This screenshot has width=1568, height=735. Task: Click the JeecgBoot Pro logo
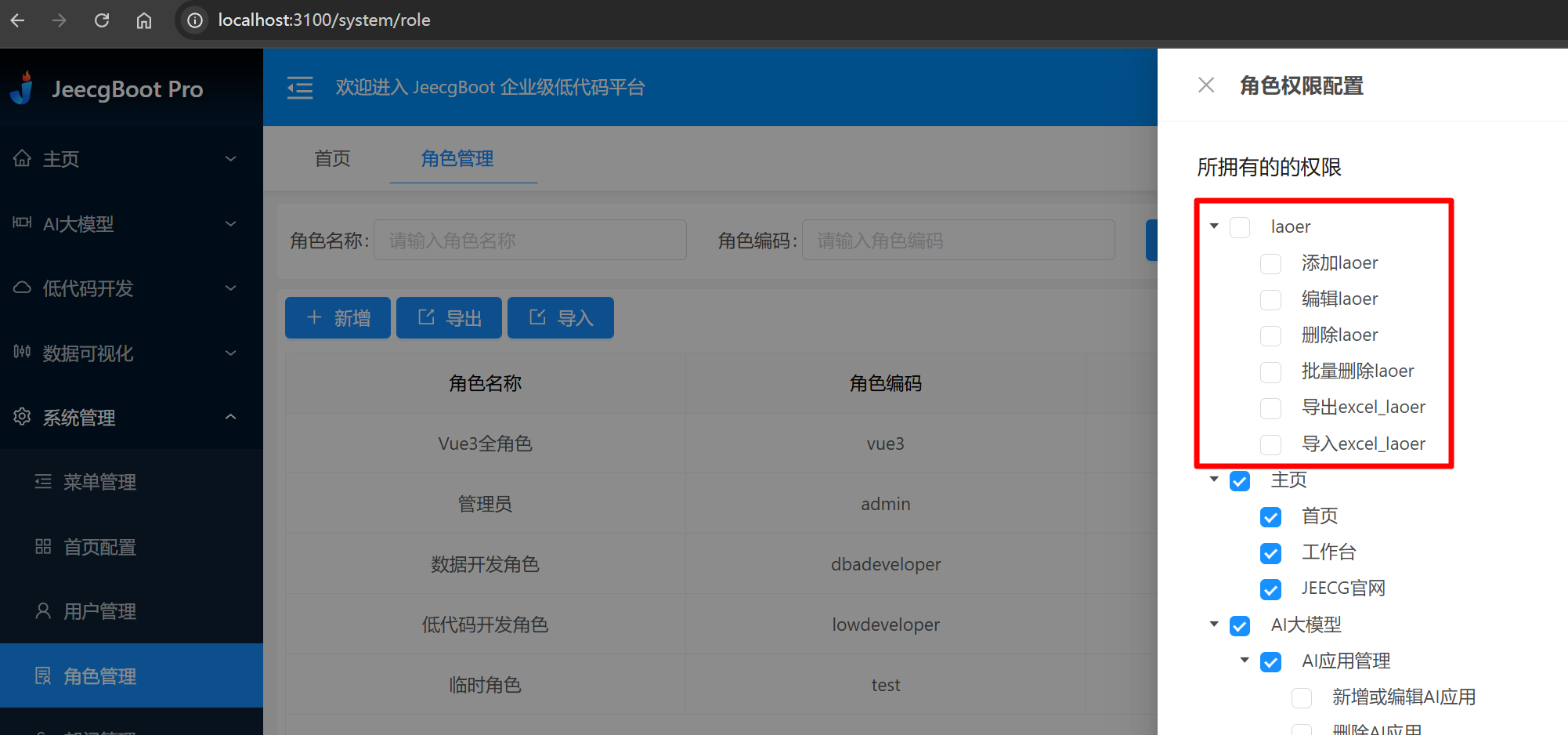tap(106, 88)
